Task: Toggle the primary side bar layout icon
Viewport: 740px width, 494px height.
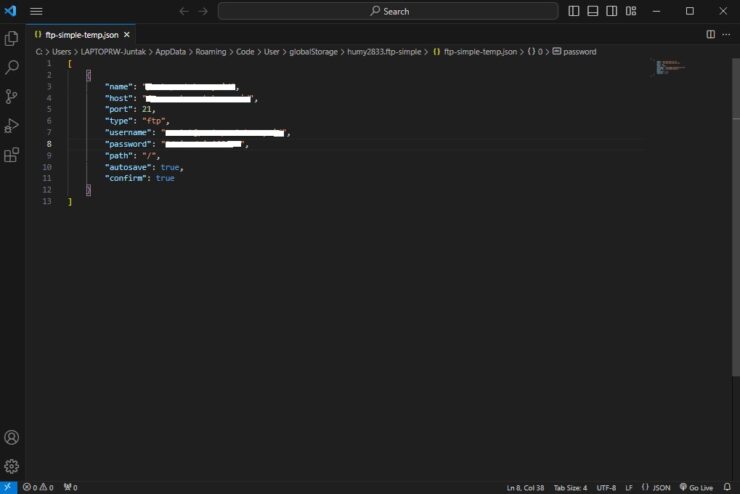Action: (573, 11)
